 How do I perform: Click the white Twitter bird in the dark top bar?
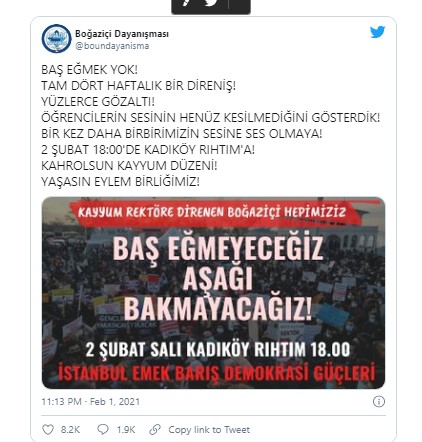coord(211,3)
